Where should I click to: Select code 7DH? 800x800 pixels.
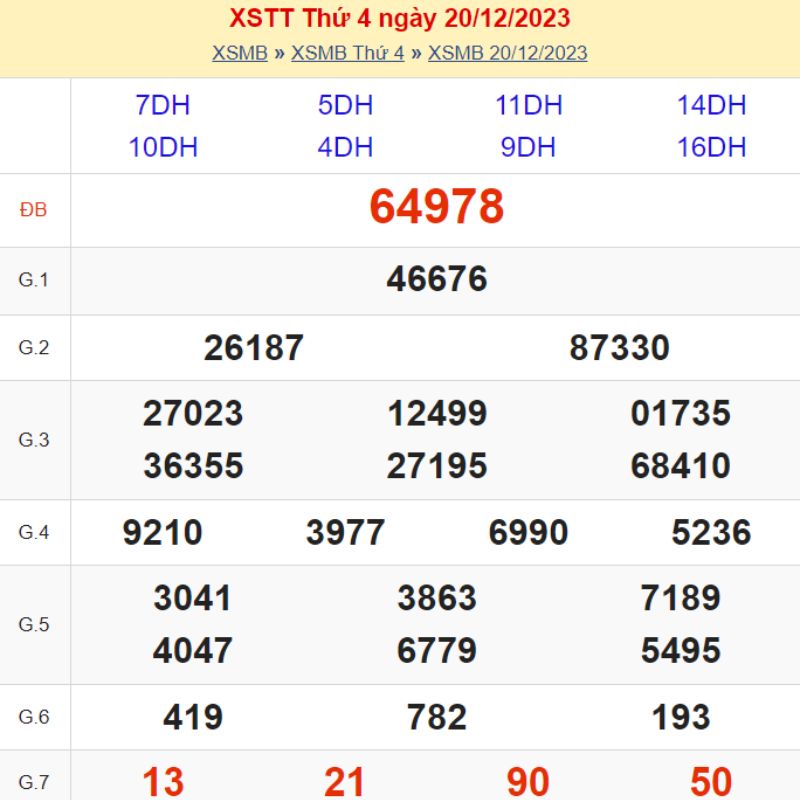tap(163, 105)
